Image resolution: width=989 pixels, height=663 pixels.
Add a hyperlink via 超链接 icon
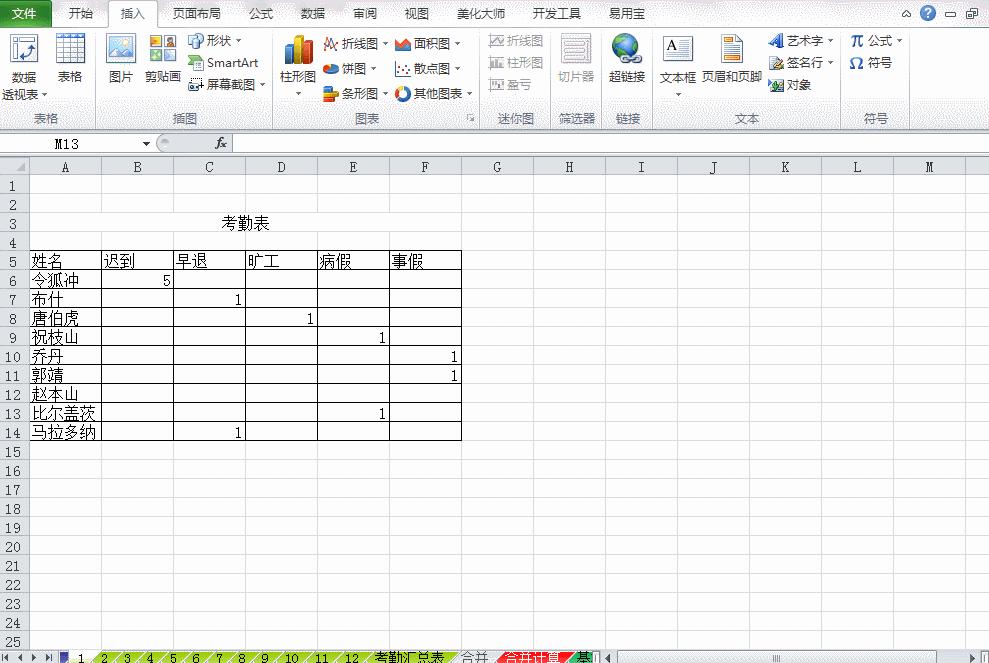(626, 62)
